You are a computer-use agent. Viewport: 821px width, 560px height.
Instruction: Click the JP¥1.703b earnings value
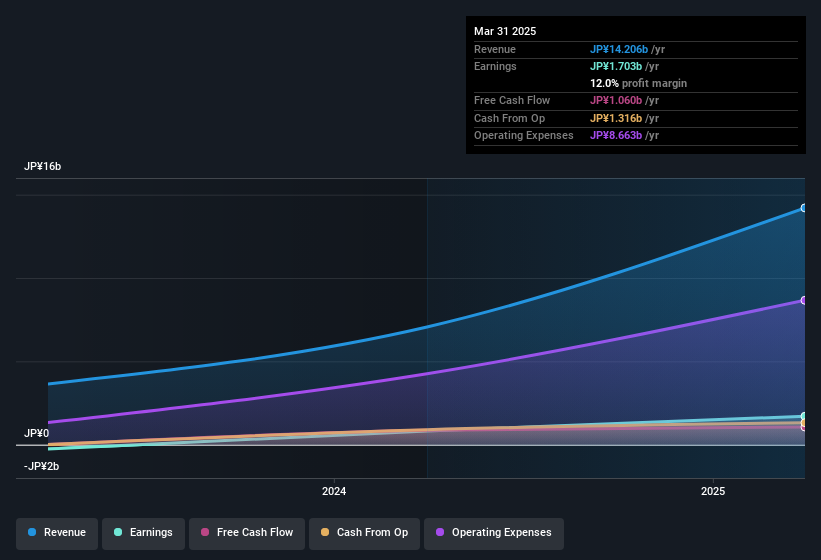pos(616,66)
